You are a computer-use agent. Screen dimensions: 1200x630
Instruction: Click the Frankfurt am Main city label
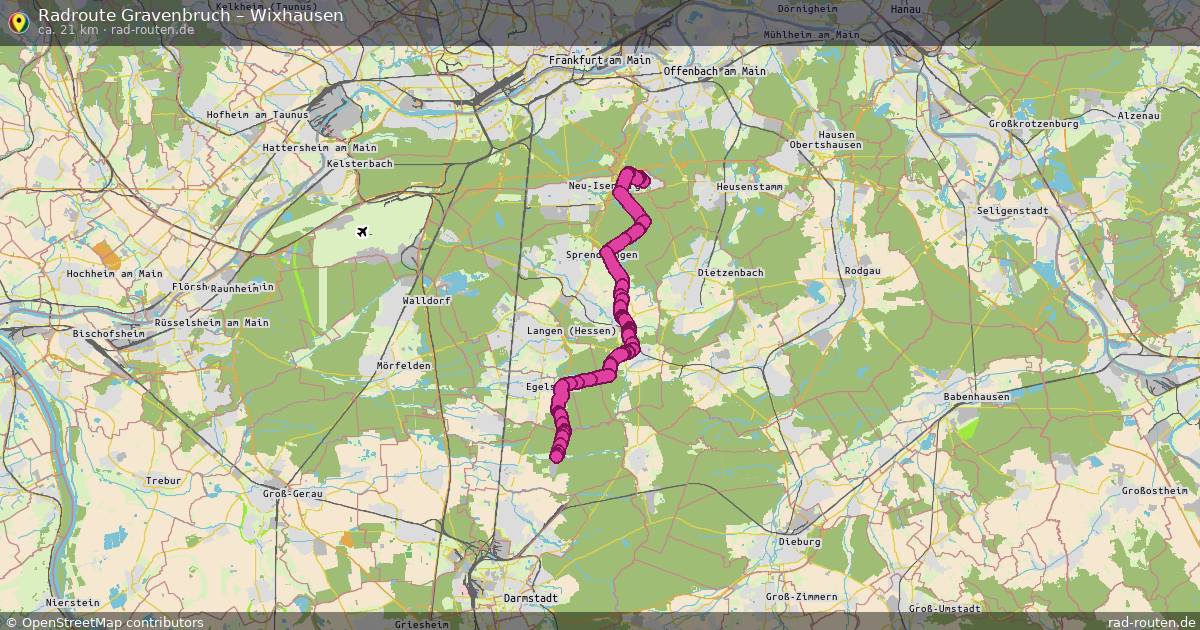click(600, 60)
